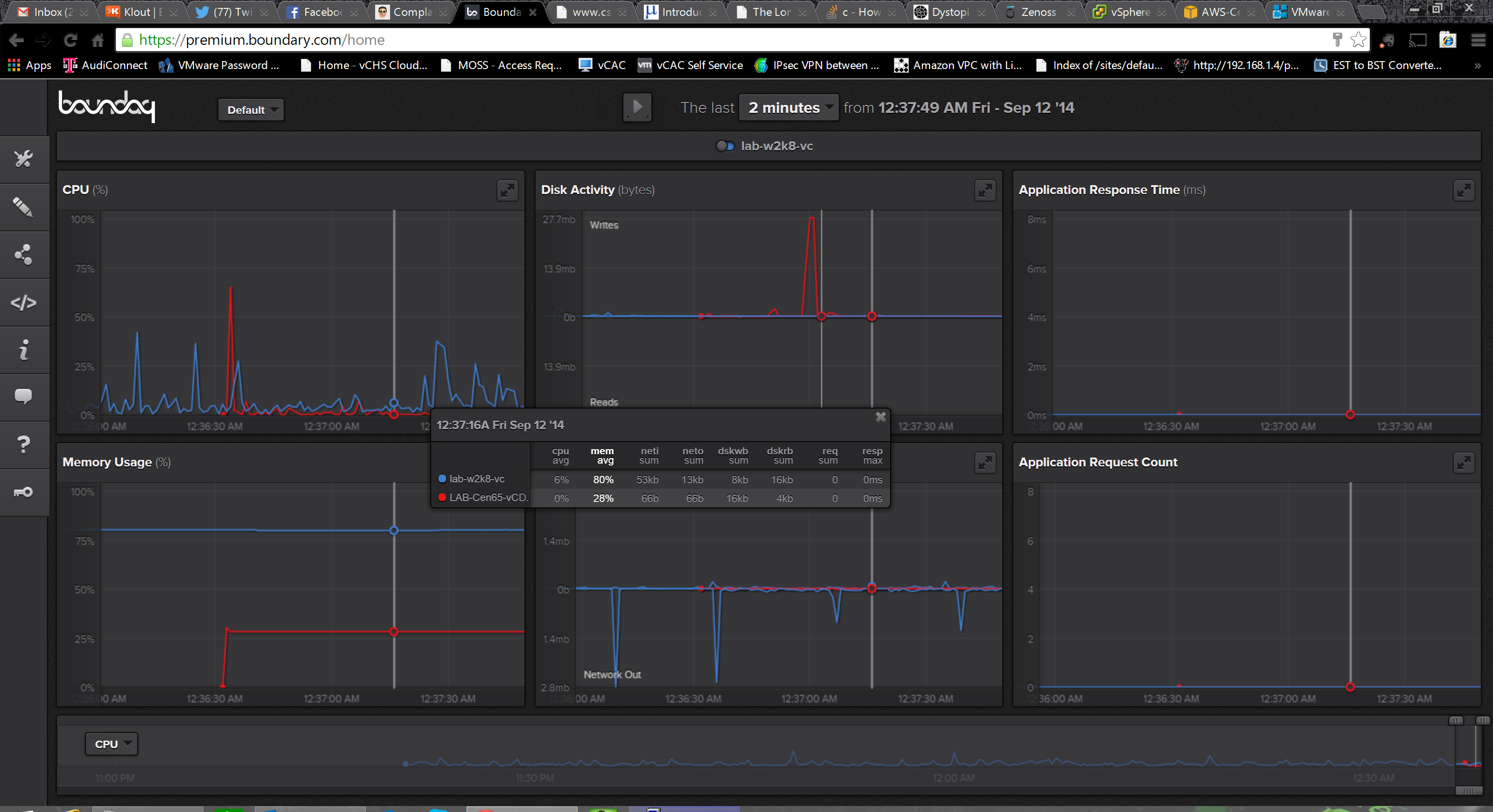The width and height of the screenshot is (1493, 812).
Task: Click the share nodes sidebar icon
Action: [x=23, y=254]
